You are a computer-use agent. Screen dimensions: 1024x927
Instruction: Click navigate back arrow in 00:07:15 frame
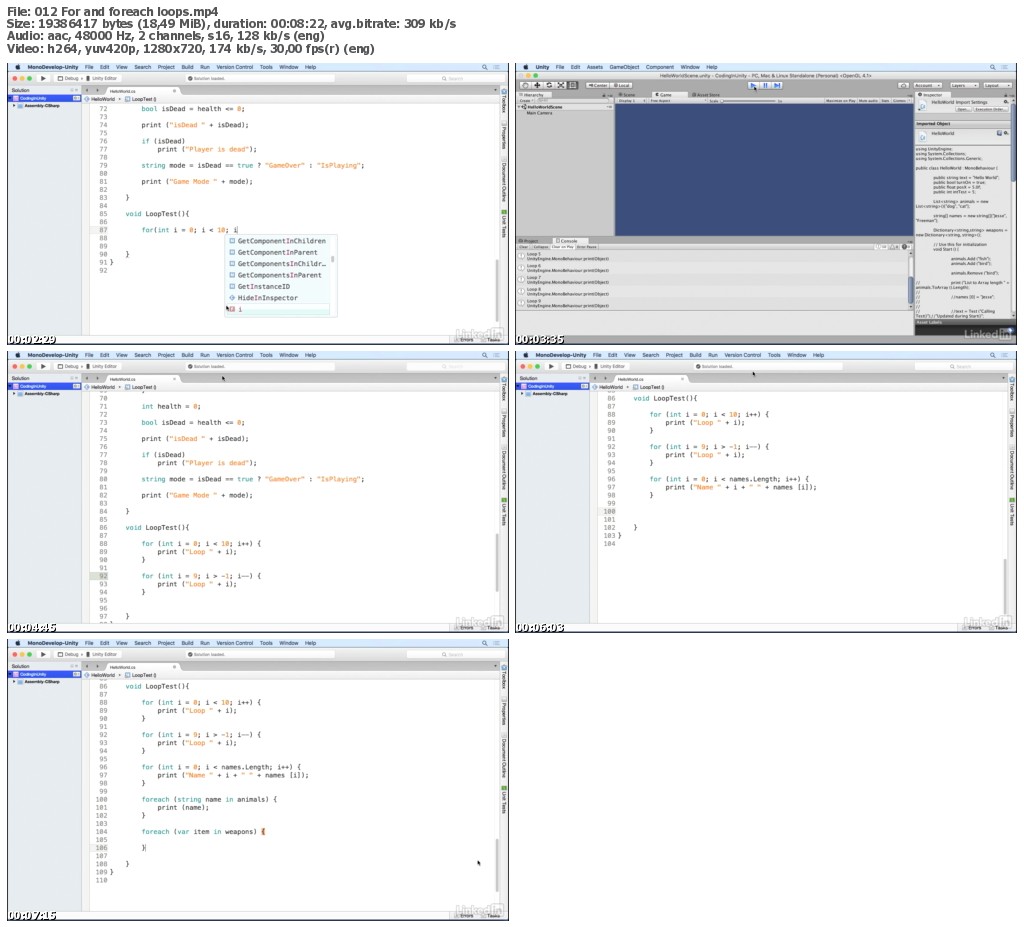88,667
